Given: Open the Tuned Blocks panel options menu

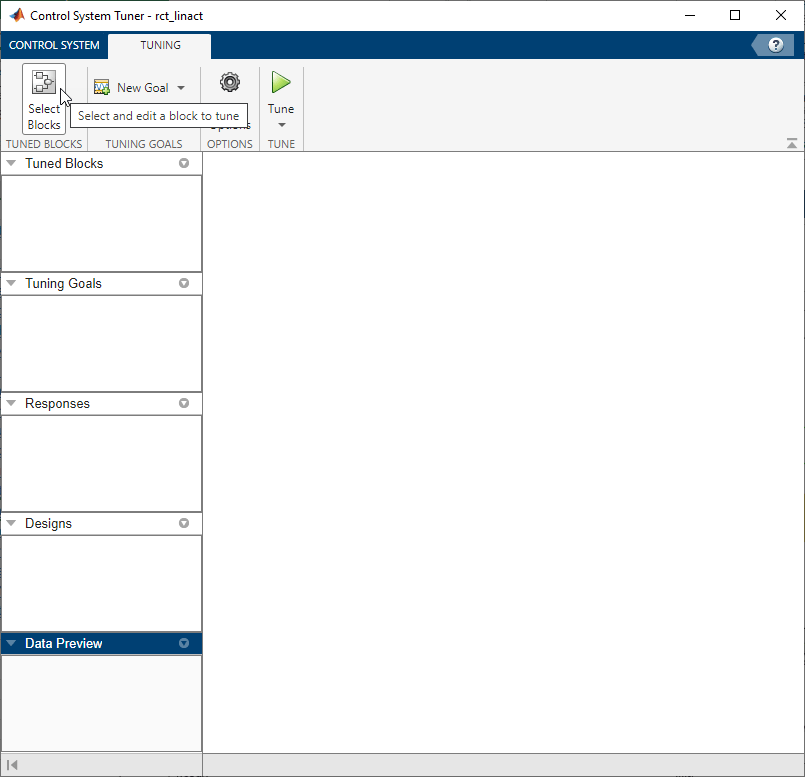Looking at the screenshot, I should 184,163.
